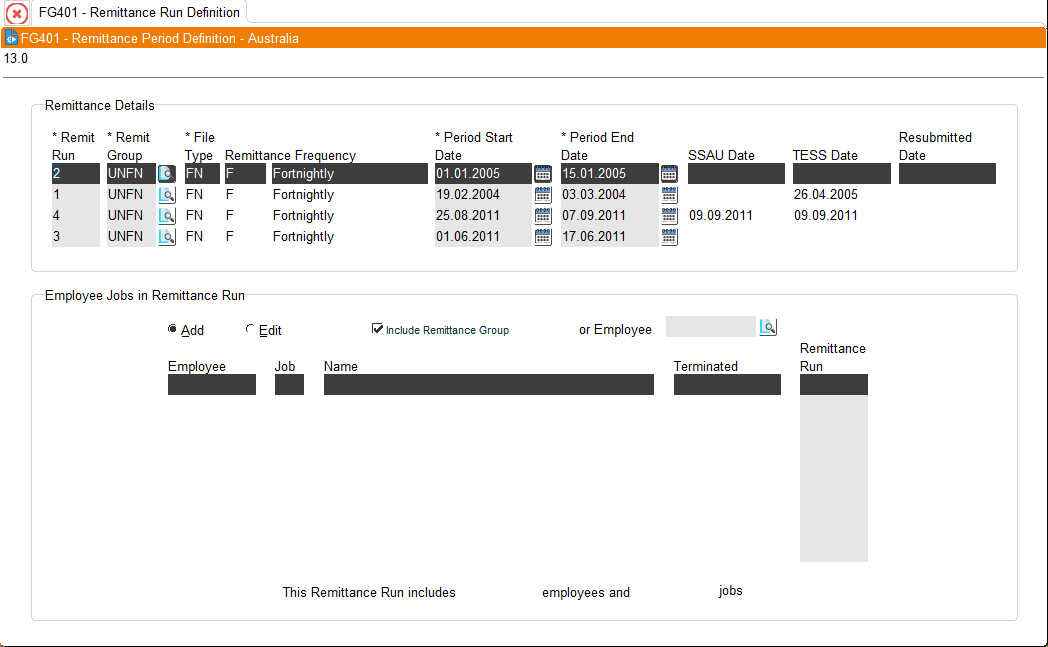1048x647 pixels.
Task: Open the Employee search lookup icon
Action: 768,327
